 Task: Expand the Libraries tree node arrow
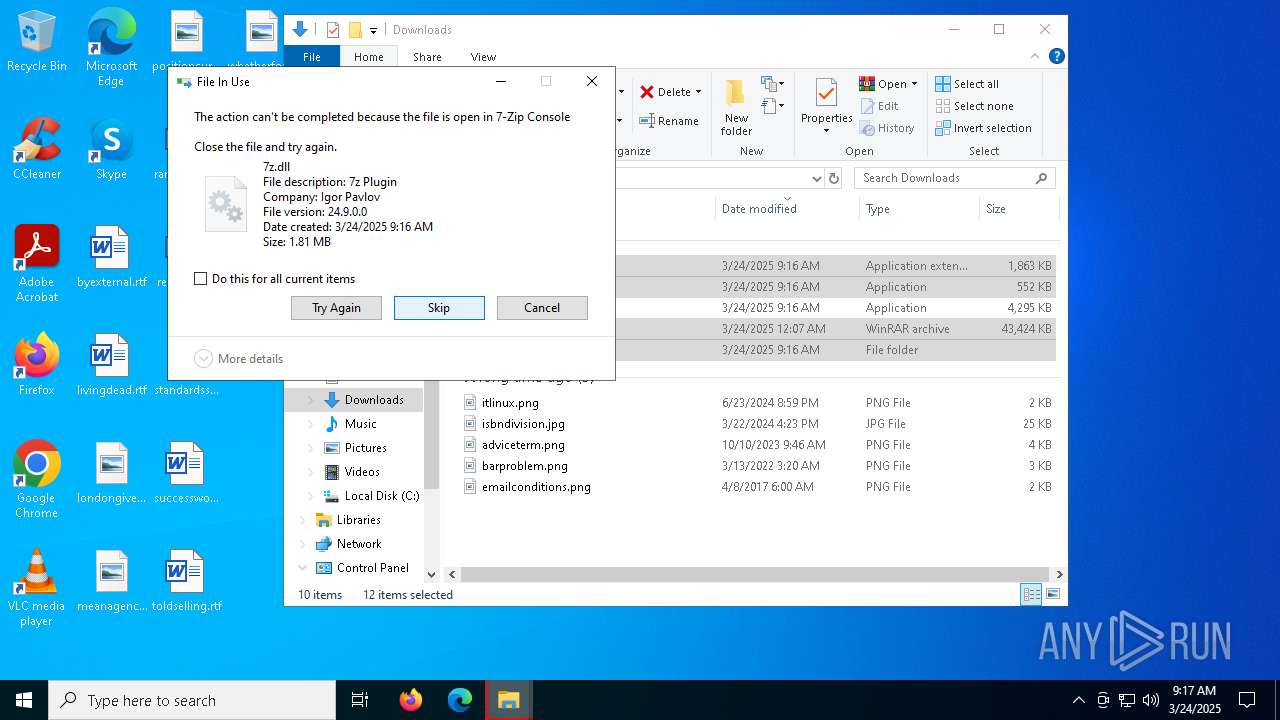point(303,520)
